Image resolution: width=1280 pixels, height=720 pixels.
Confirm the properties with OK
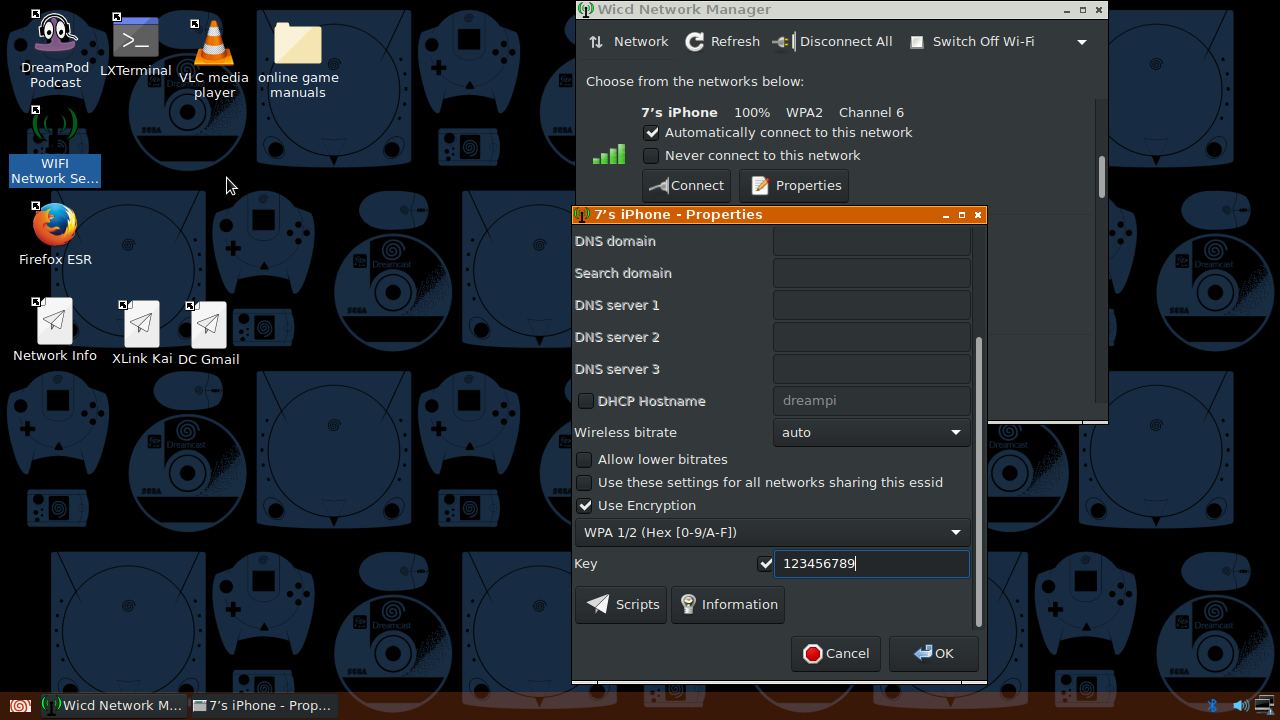[x=934, y=654]
